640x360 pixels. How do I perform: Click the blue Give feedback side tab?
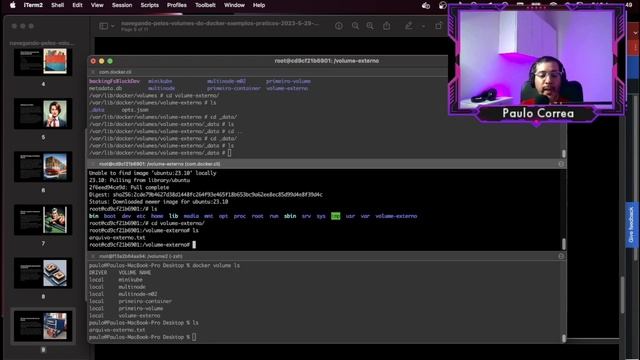click(x=631, y=225)
